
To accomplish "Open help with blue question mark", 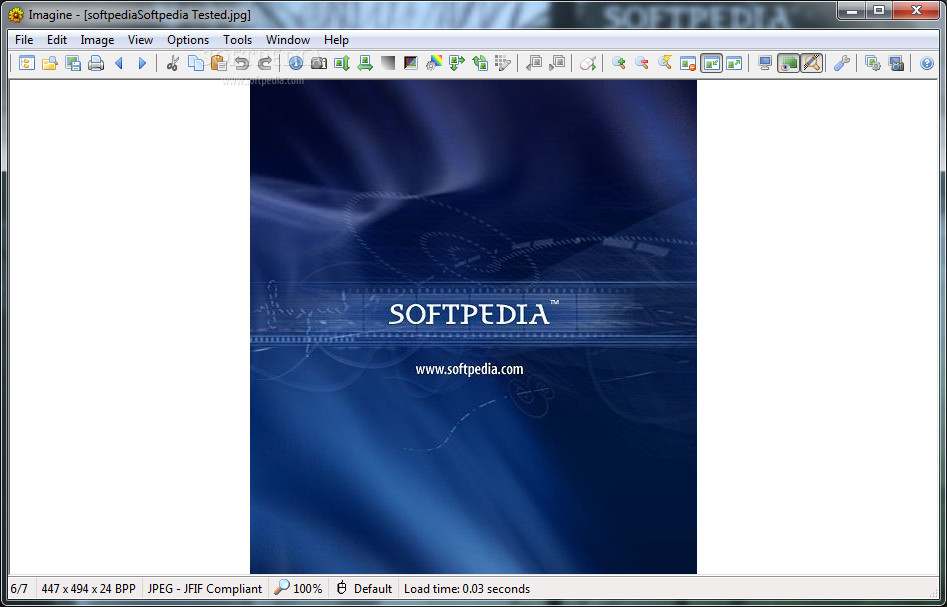I will coord(926,63).
